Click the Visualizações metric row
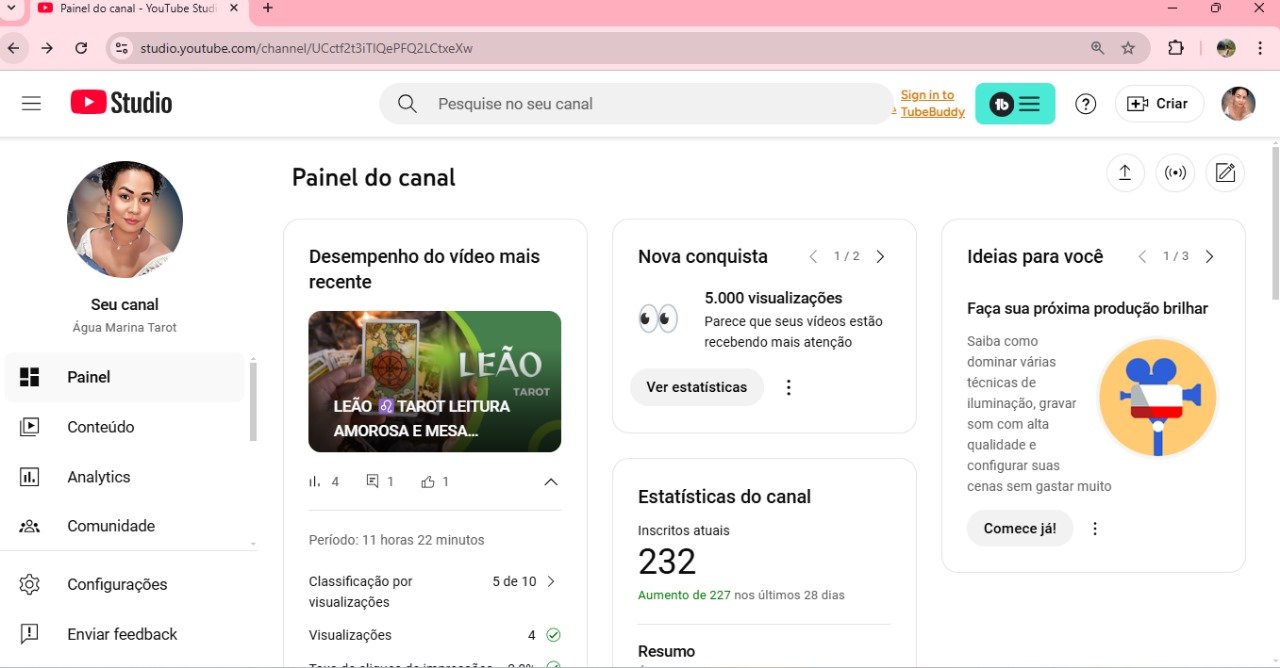Viewport: 1280px width, 668px height. click(x=435, y=635)
